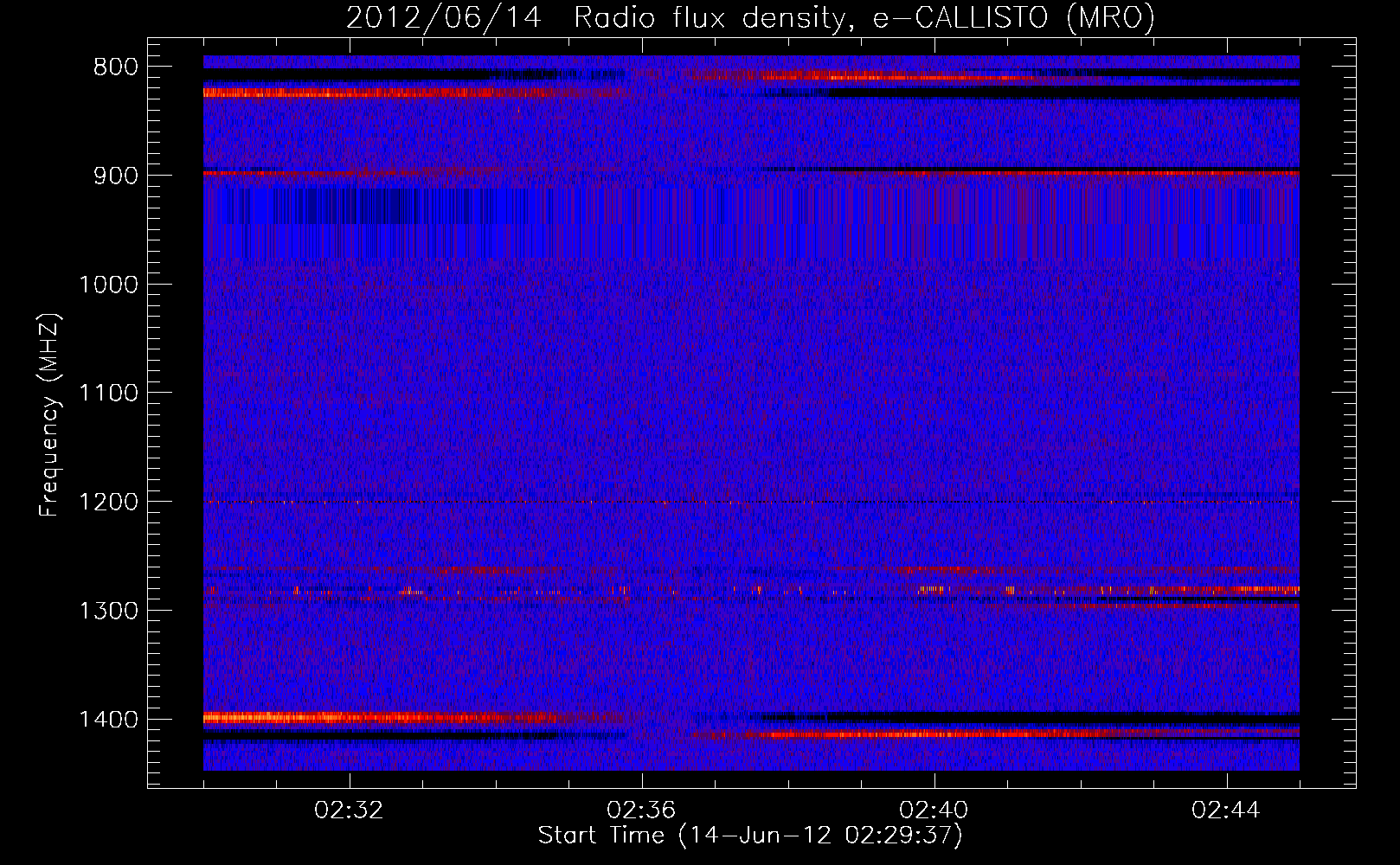Viewport: 1400px width, 865px height.
Task: Click the 1300 frequency axis label
Action: 109,611
